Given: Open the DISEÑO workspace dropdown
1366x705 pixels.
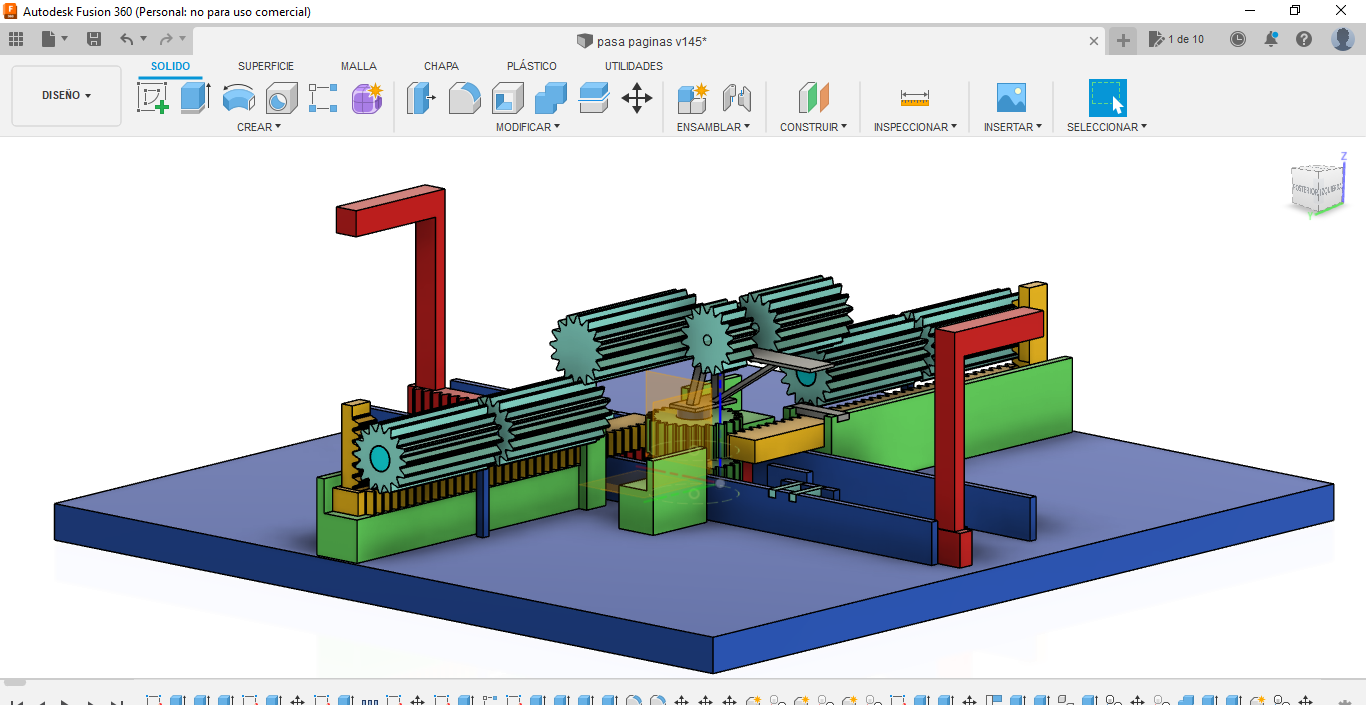Looking at the screenshot, I should tap(66, 96).
